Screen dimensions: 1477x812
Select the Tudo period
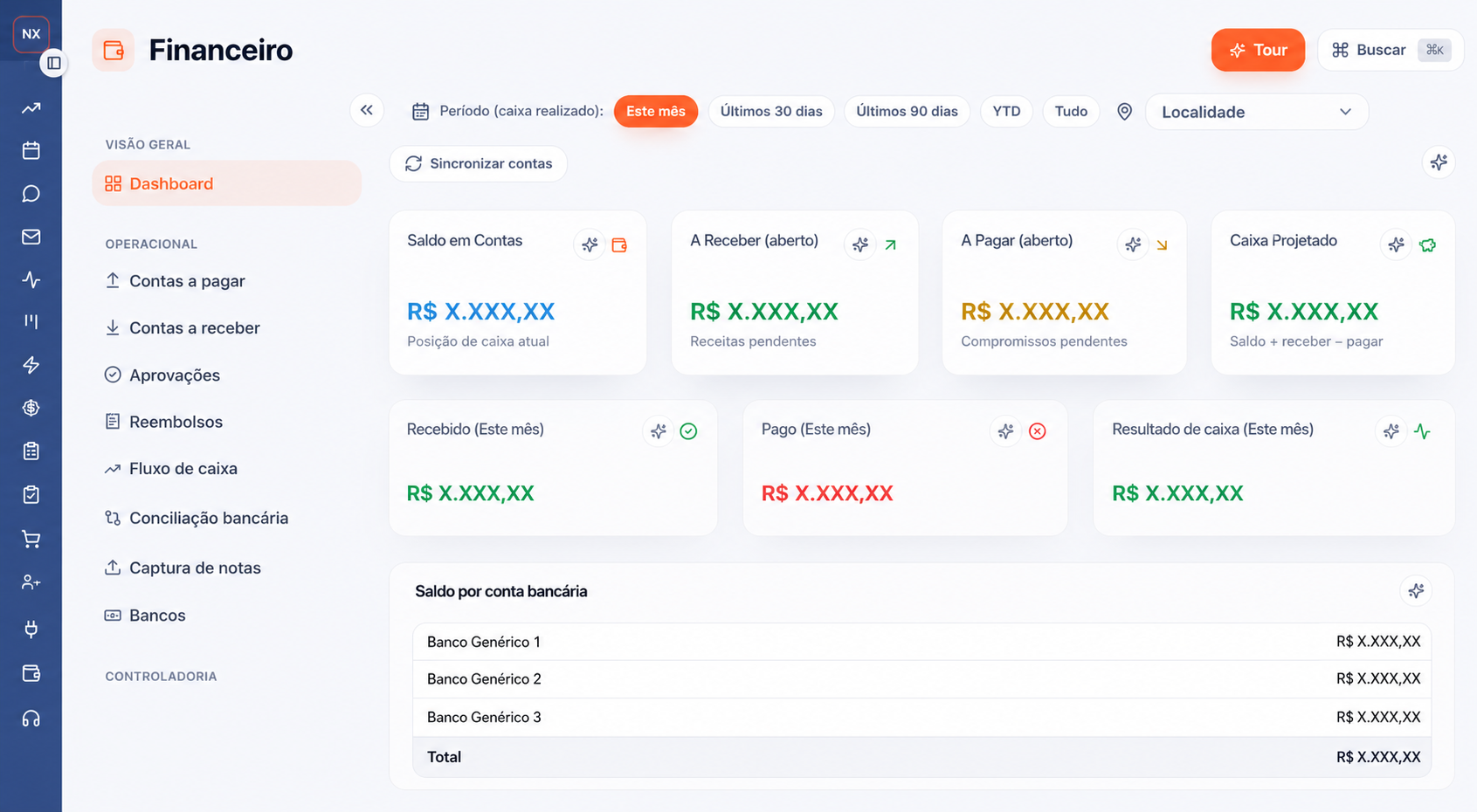coord(1071,111)
